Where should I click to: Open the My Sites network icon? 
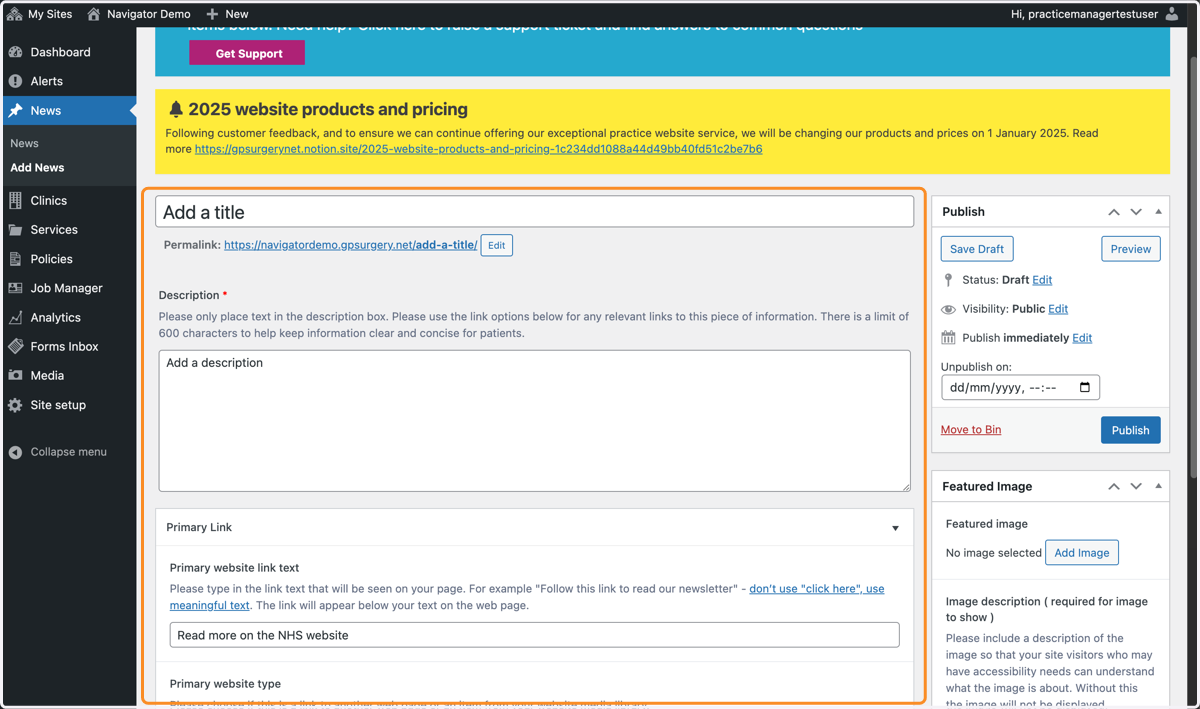14,14
